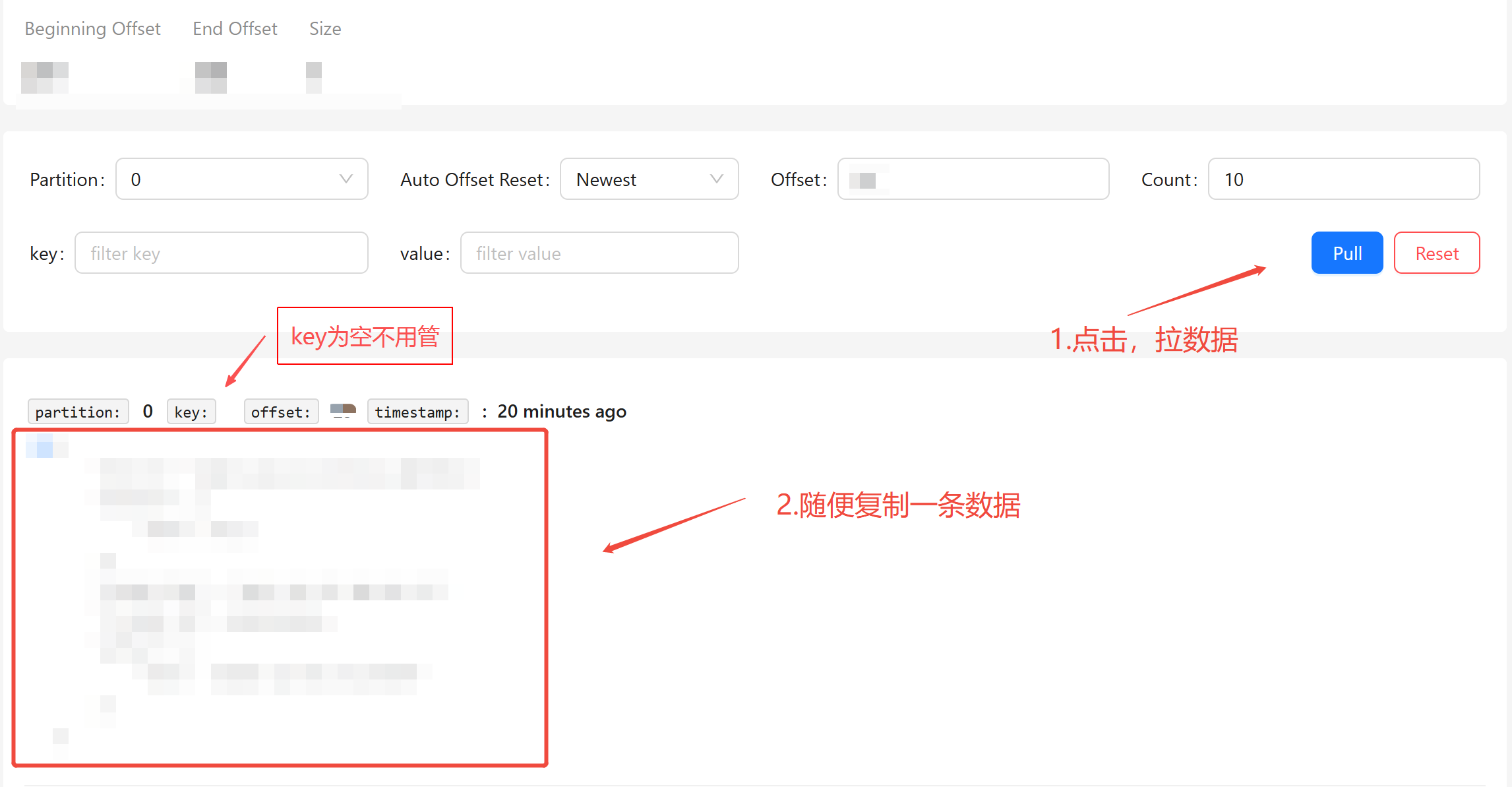The image size is (1512, 787).
Task: Click the Partition dropdown chevron arrow
Action: tap(346, 179)
